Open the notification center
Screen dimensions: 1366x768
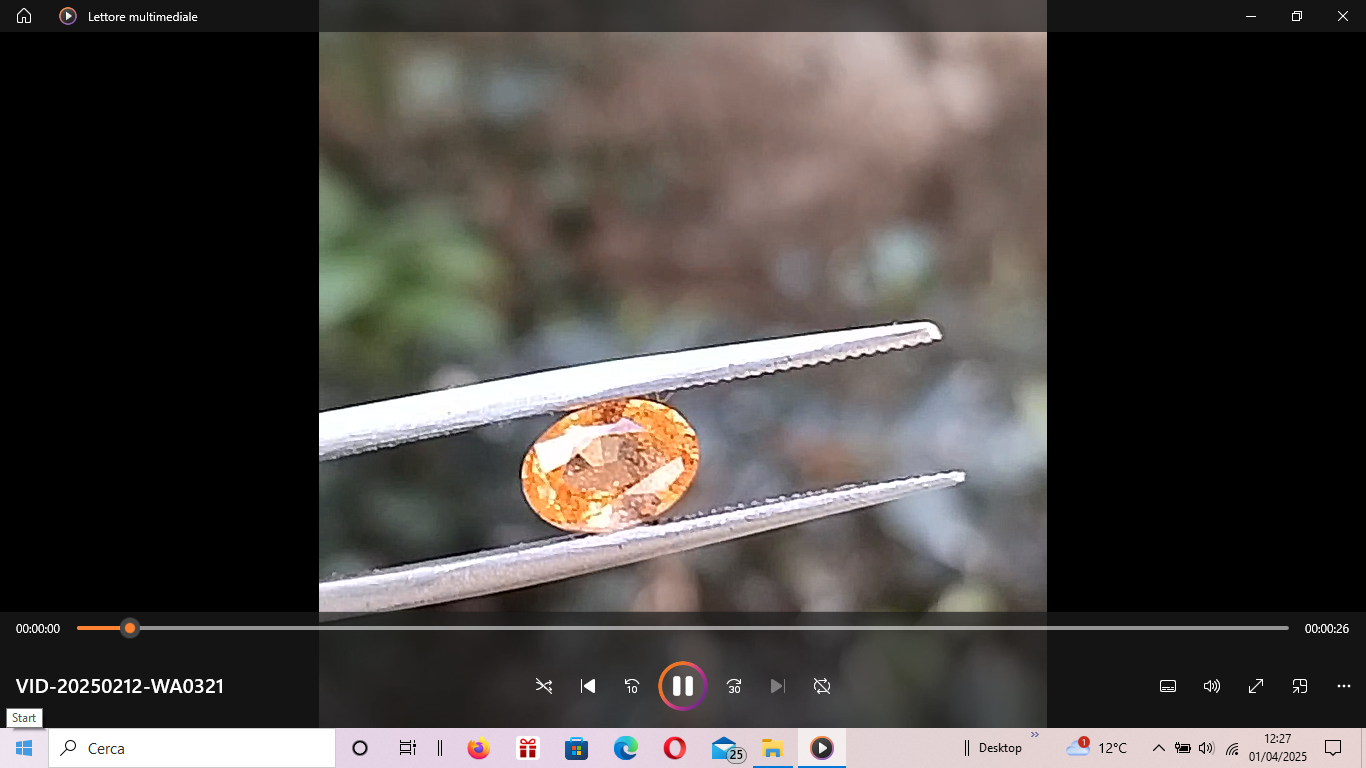click(1333, 748)
